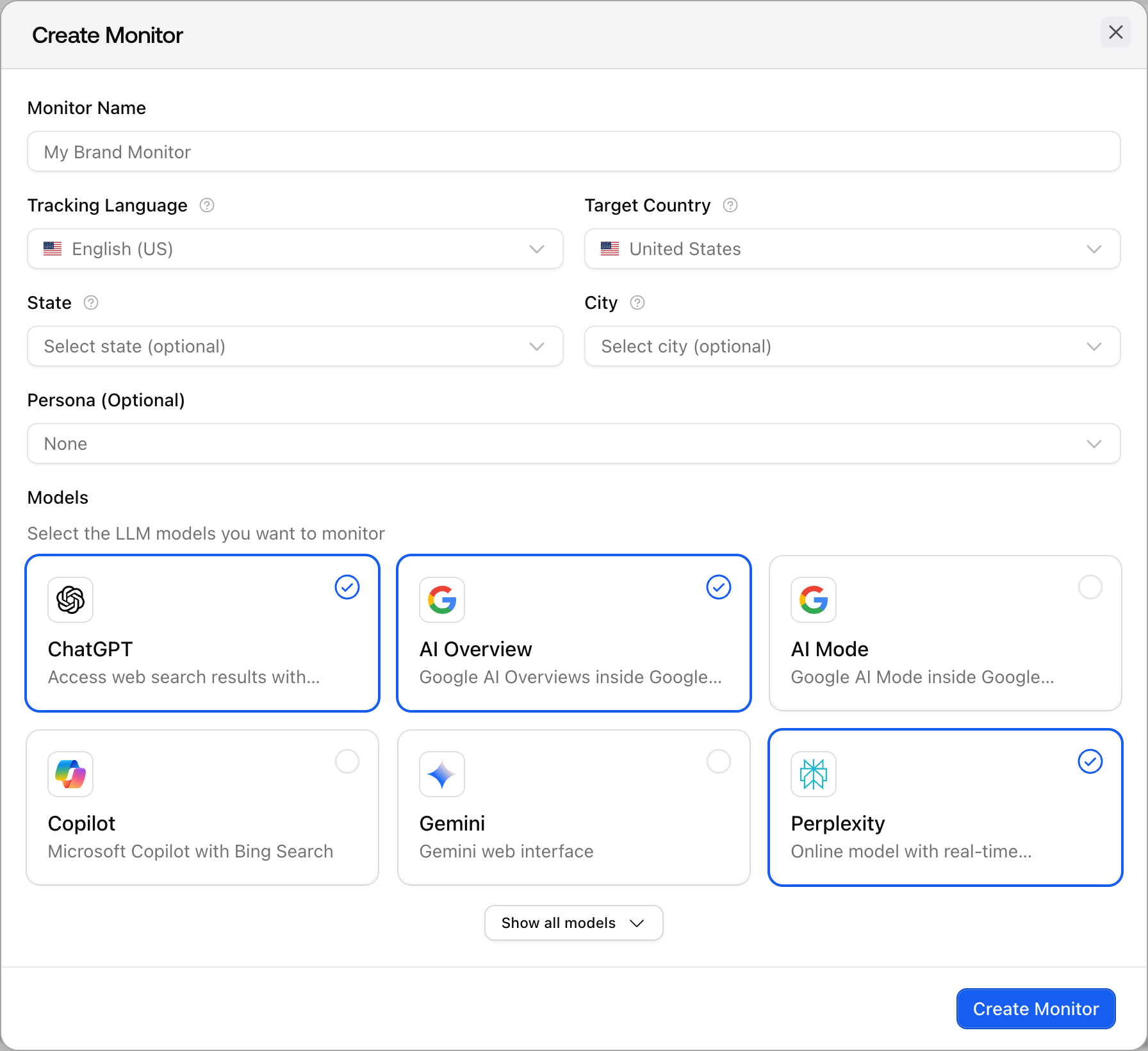Click "Online model with real-time..." description
Screen dimensions: 1148x1051
click(x=912, y=851)
